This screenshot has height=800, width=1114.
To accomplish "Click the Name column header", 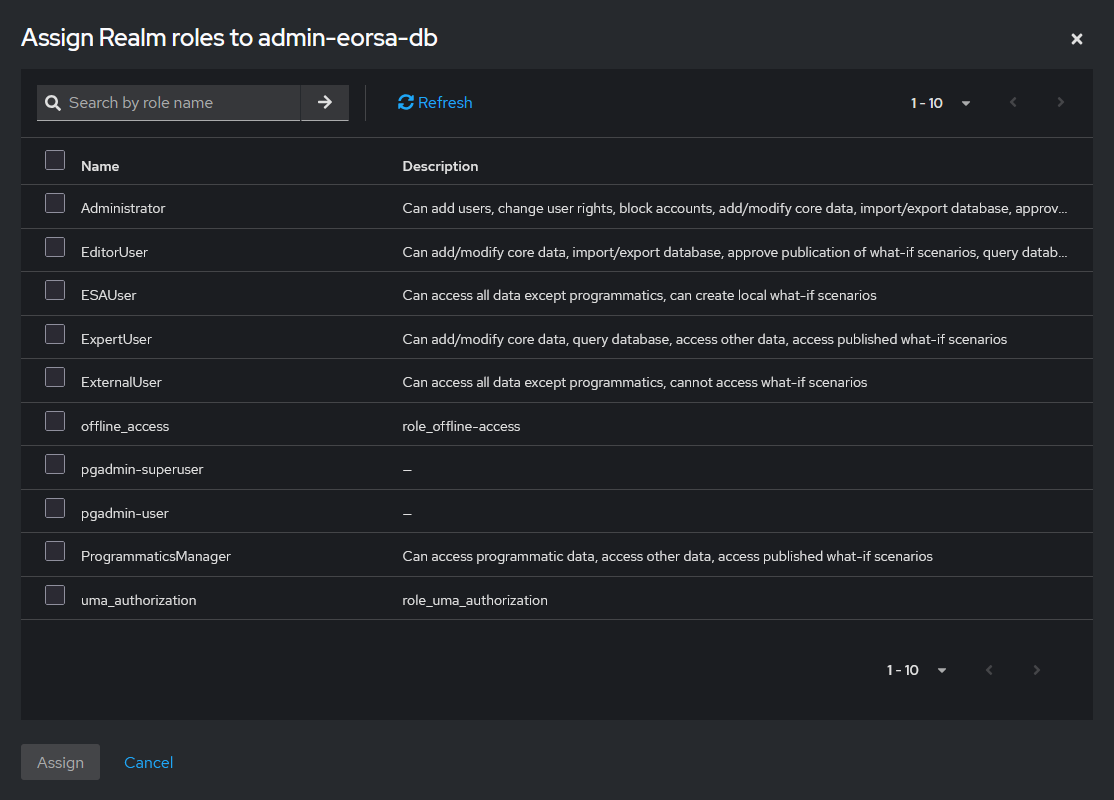I will [100, 166].
